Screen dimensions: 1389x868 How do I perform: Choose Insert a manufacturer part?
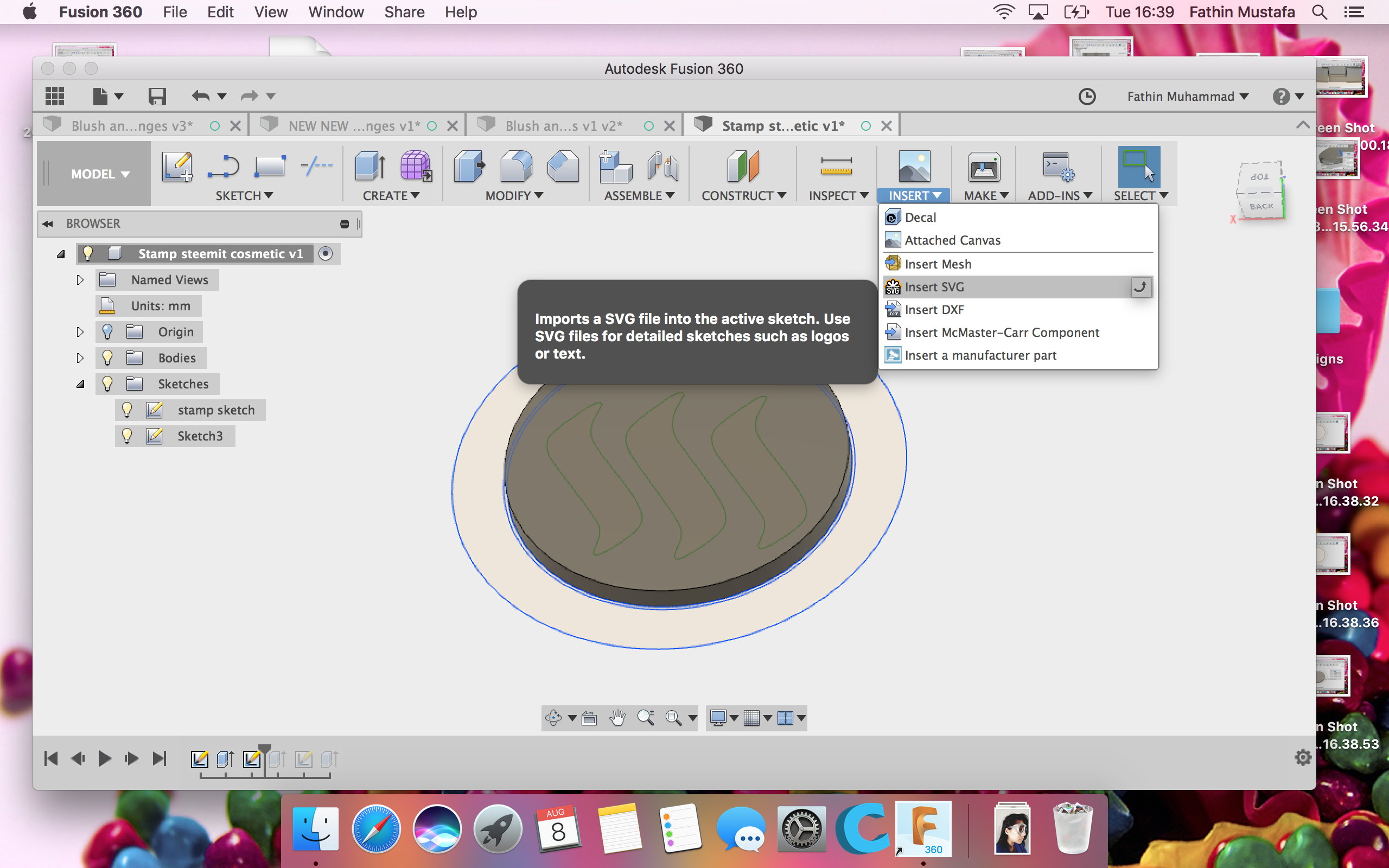pyautogui.click(x=1018, y=355)
